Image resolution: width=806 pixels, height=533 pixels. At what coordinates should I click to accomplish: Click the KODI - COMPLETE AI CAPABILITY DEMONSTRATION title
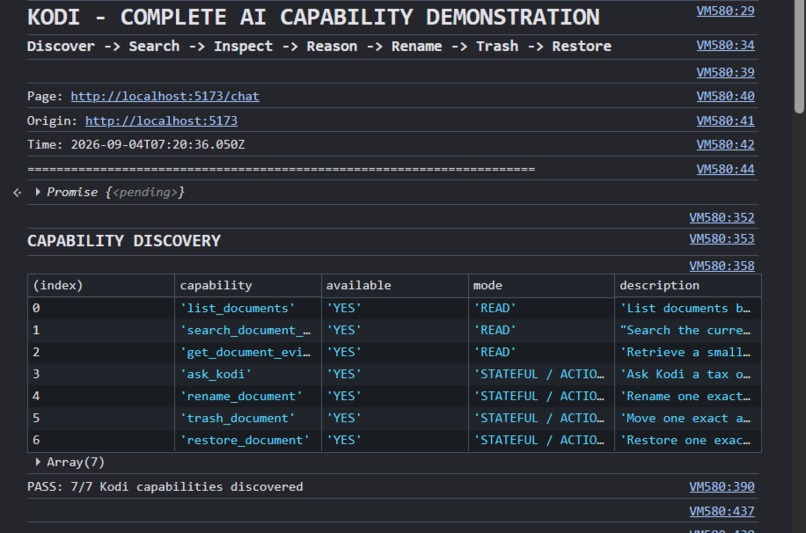[314, 17]
